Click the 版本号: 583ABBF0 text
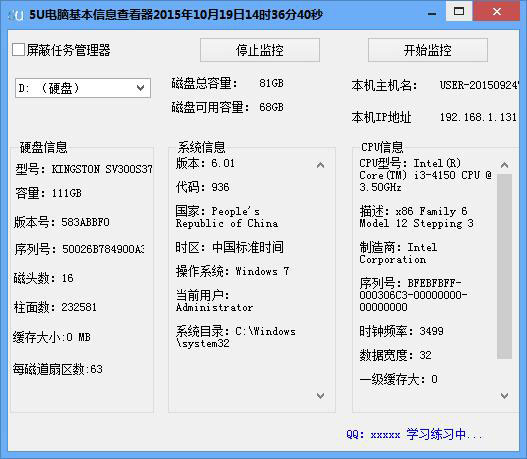Screen dimensions: 527x459 click(x=62, y=222)
